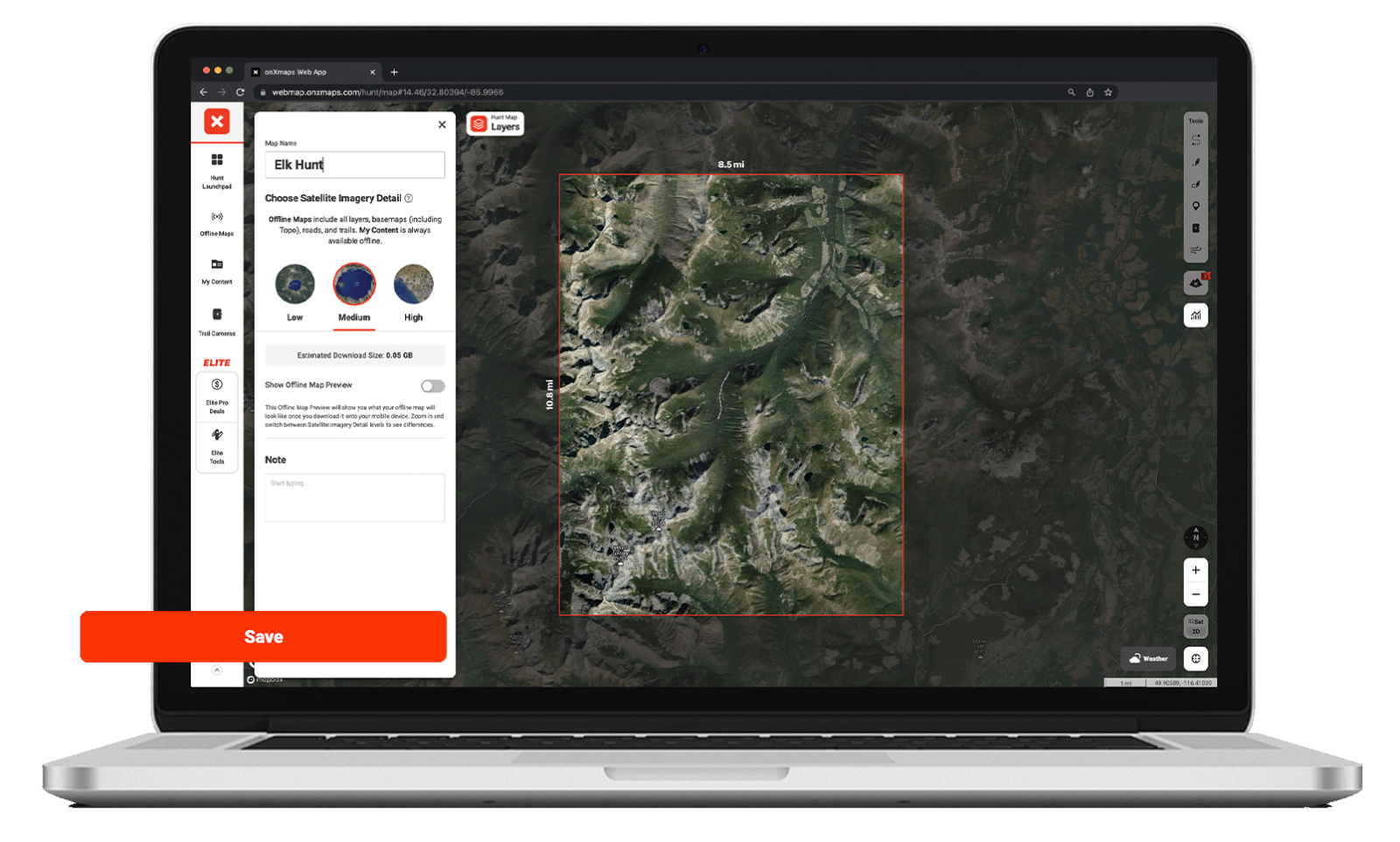Select My Content in the sidebar

(x=216, y=270)
